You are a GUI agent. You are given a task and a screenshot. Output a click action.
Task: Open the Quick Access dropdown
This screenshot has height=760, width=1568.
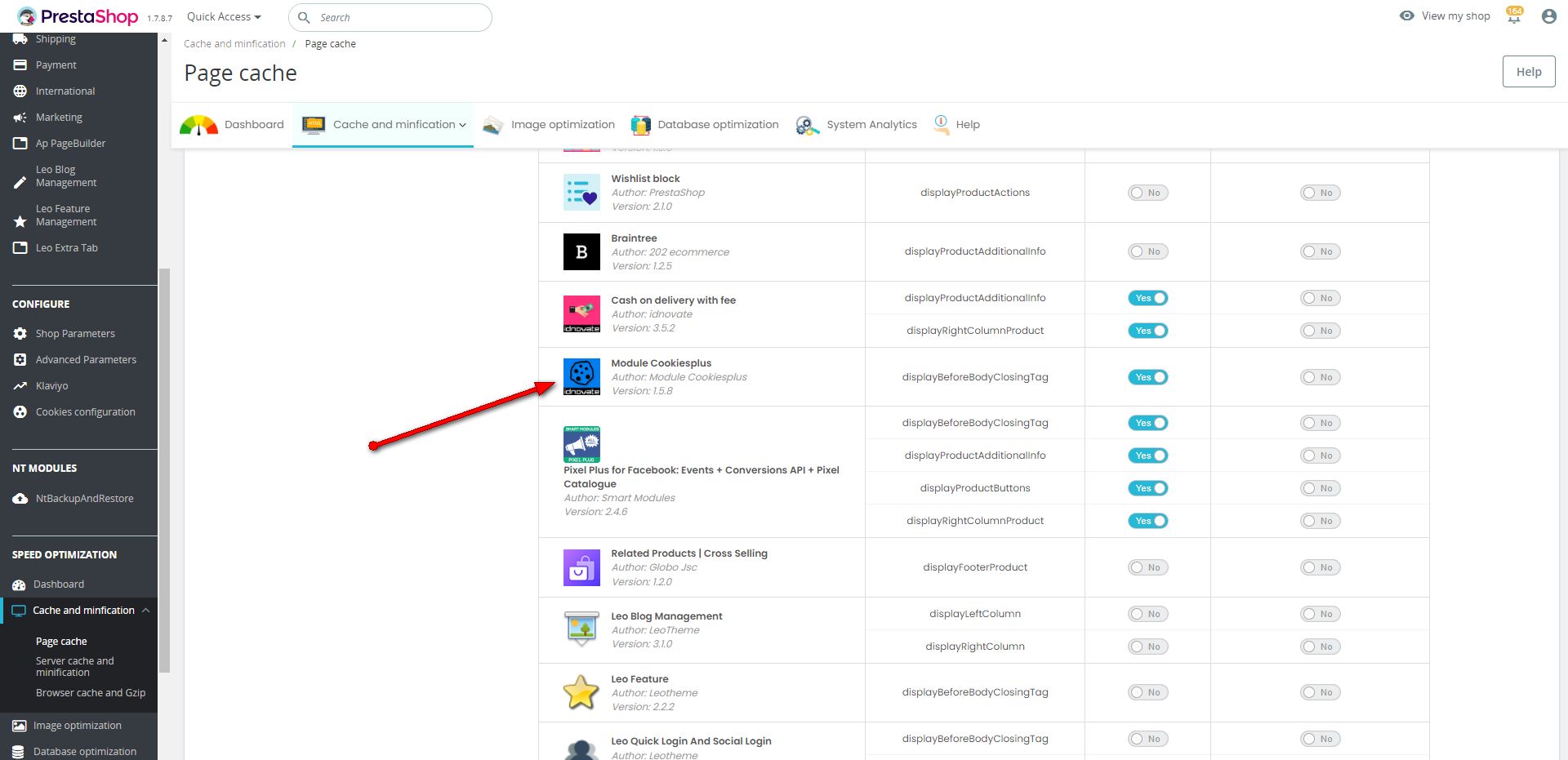(224, 16)
